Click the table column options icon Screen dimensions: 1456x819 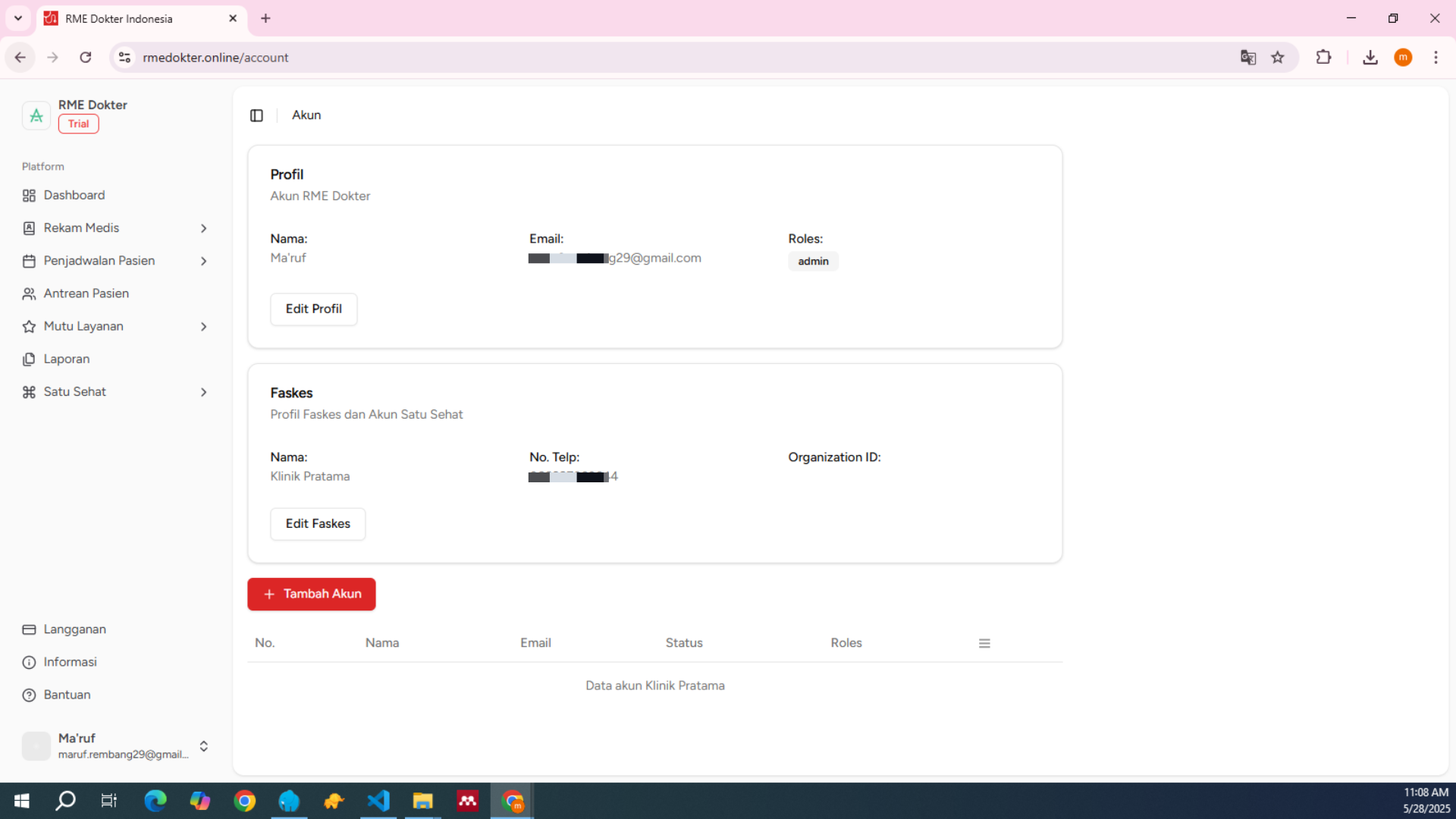click(984, 643)
